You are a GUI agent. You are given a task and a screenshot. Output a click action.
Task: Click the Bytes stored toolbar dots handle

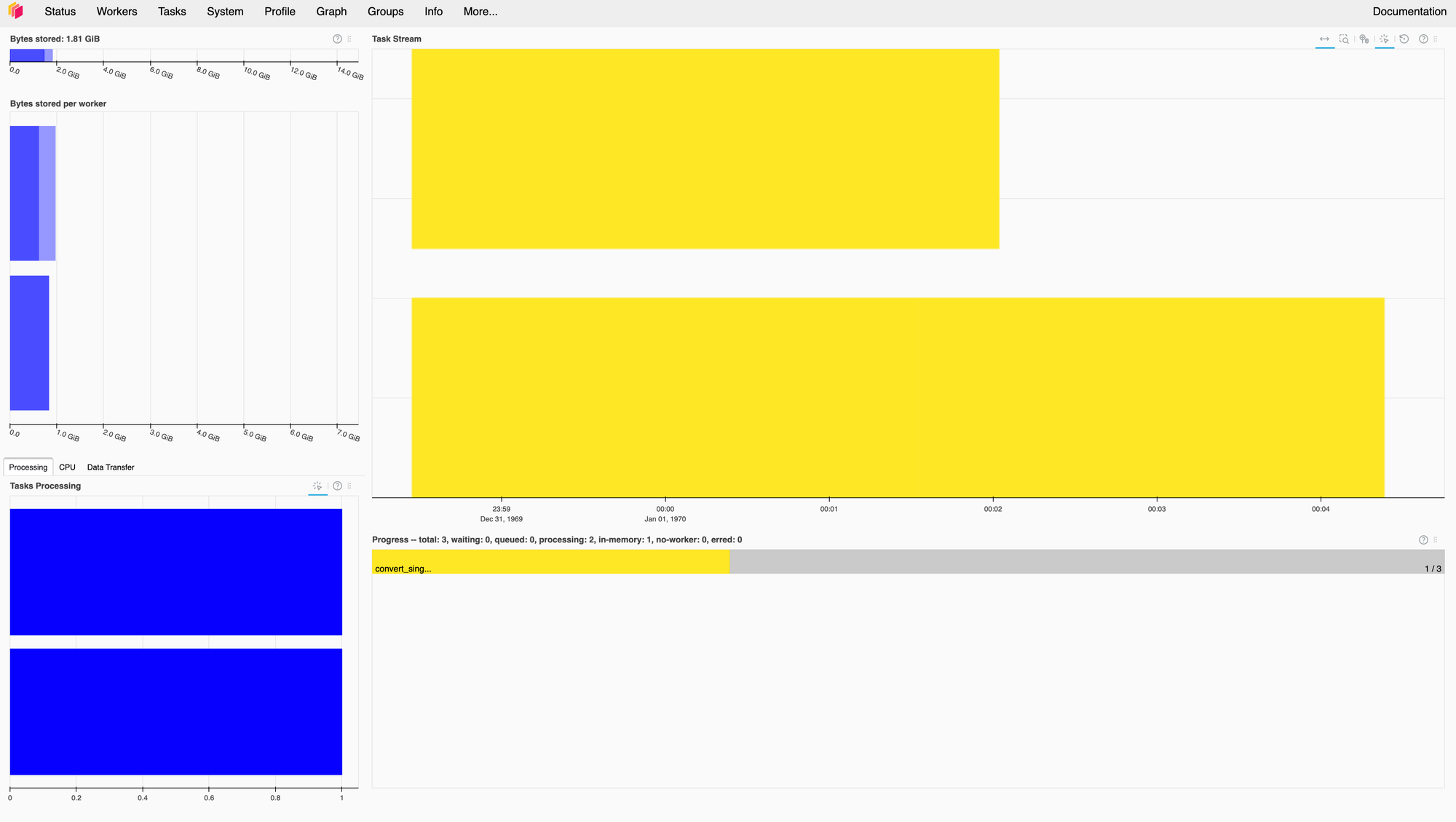(349, 39)
